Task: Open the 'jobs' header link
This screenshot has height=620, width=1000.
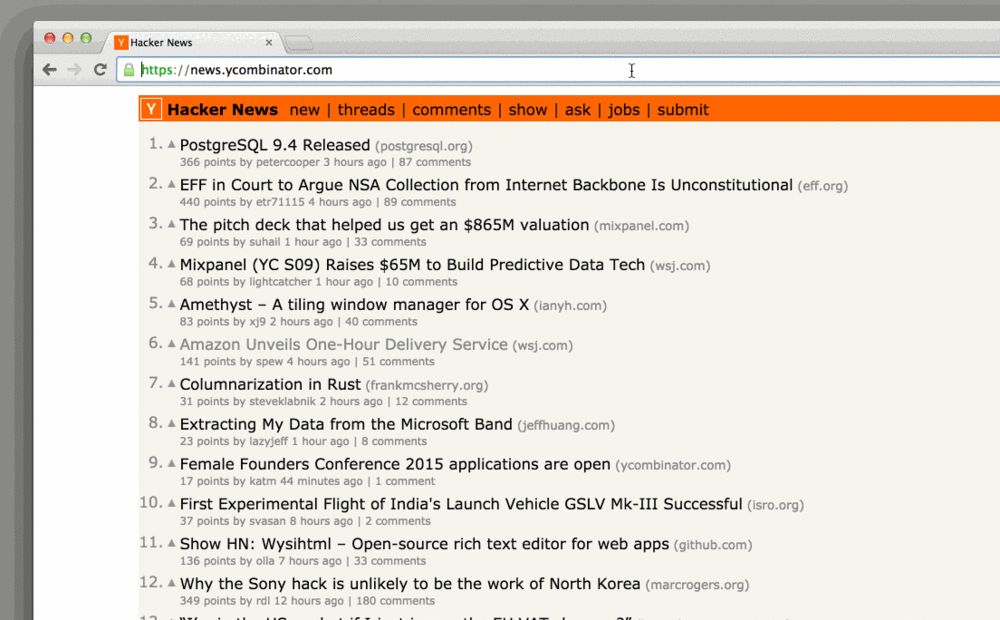Action: coord(624,110)
